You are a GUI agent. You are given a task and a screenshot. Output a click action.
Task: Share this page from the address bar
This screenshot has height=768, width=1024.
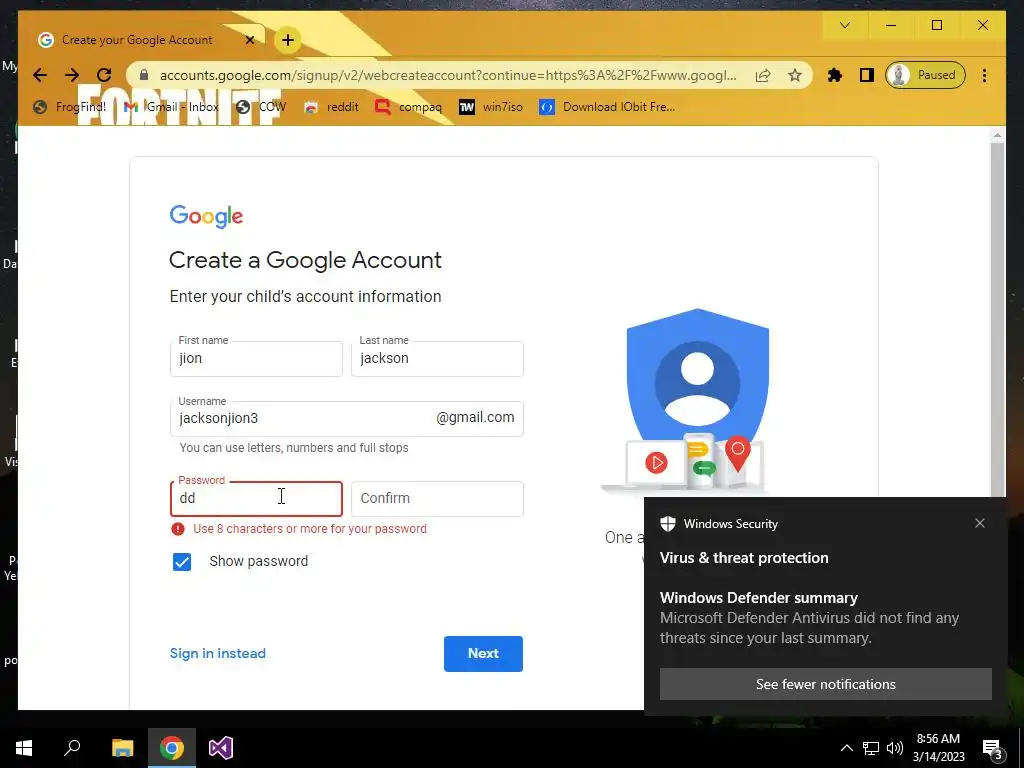pos(763,75)
